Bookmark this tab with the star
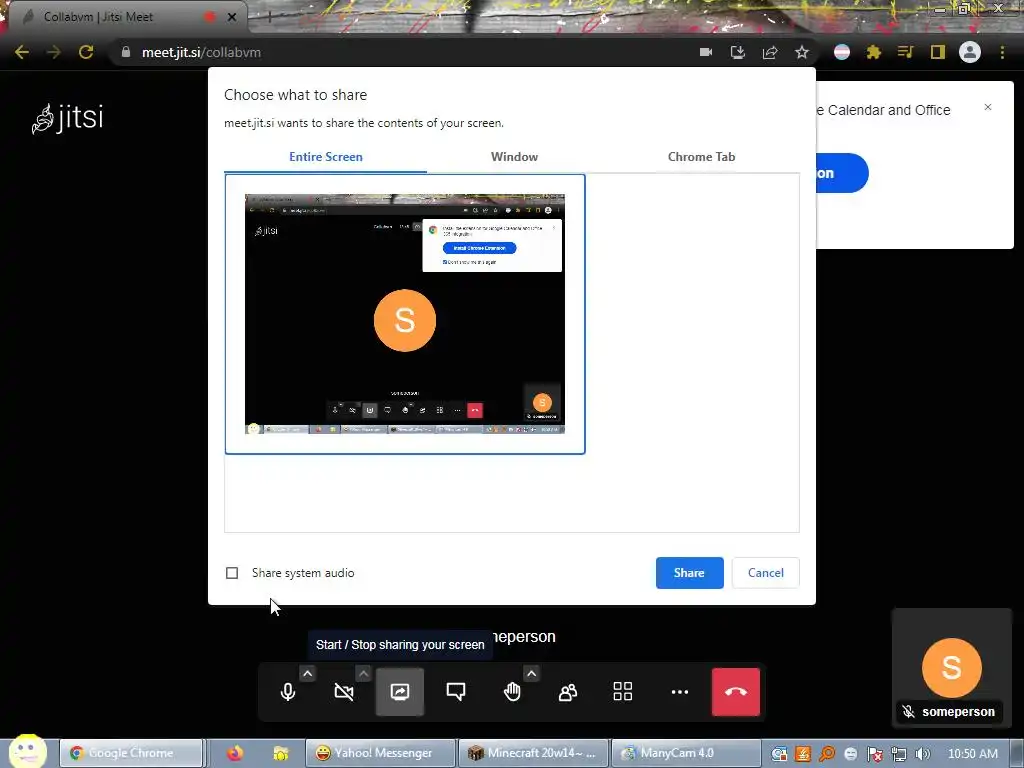This screenshot has width=1024, height=768. click(802, 52)
